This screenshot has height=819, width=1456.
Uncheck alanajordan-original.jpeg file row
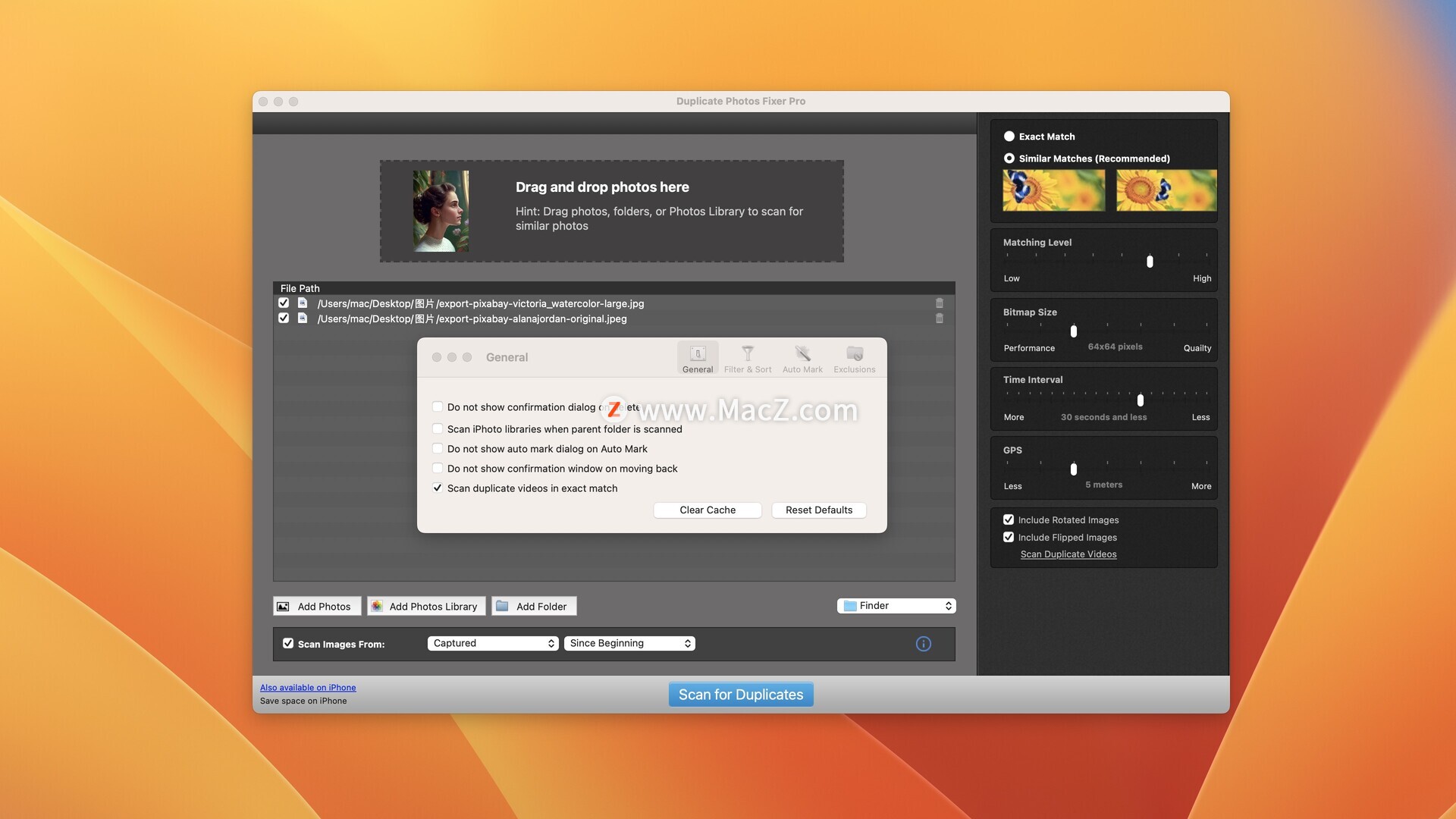(x=284, y=318)
